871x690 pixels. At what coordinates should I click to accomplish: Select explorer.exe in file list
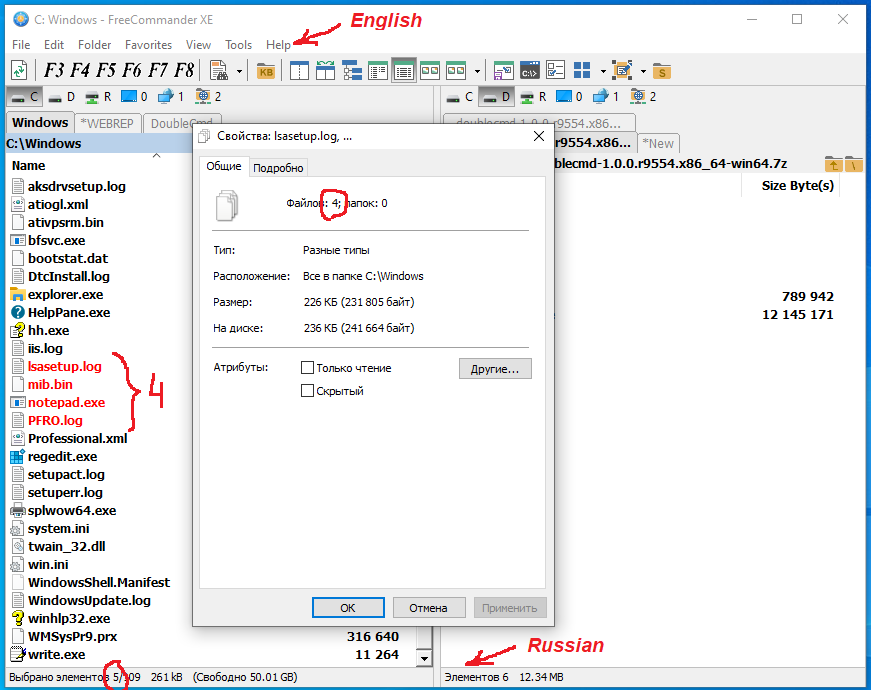[x=66, y=294]
